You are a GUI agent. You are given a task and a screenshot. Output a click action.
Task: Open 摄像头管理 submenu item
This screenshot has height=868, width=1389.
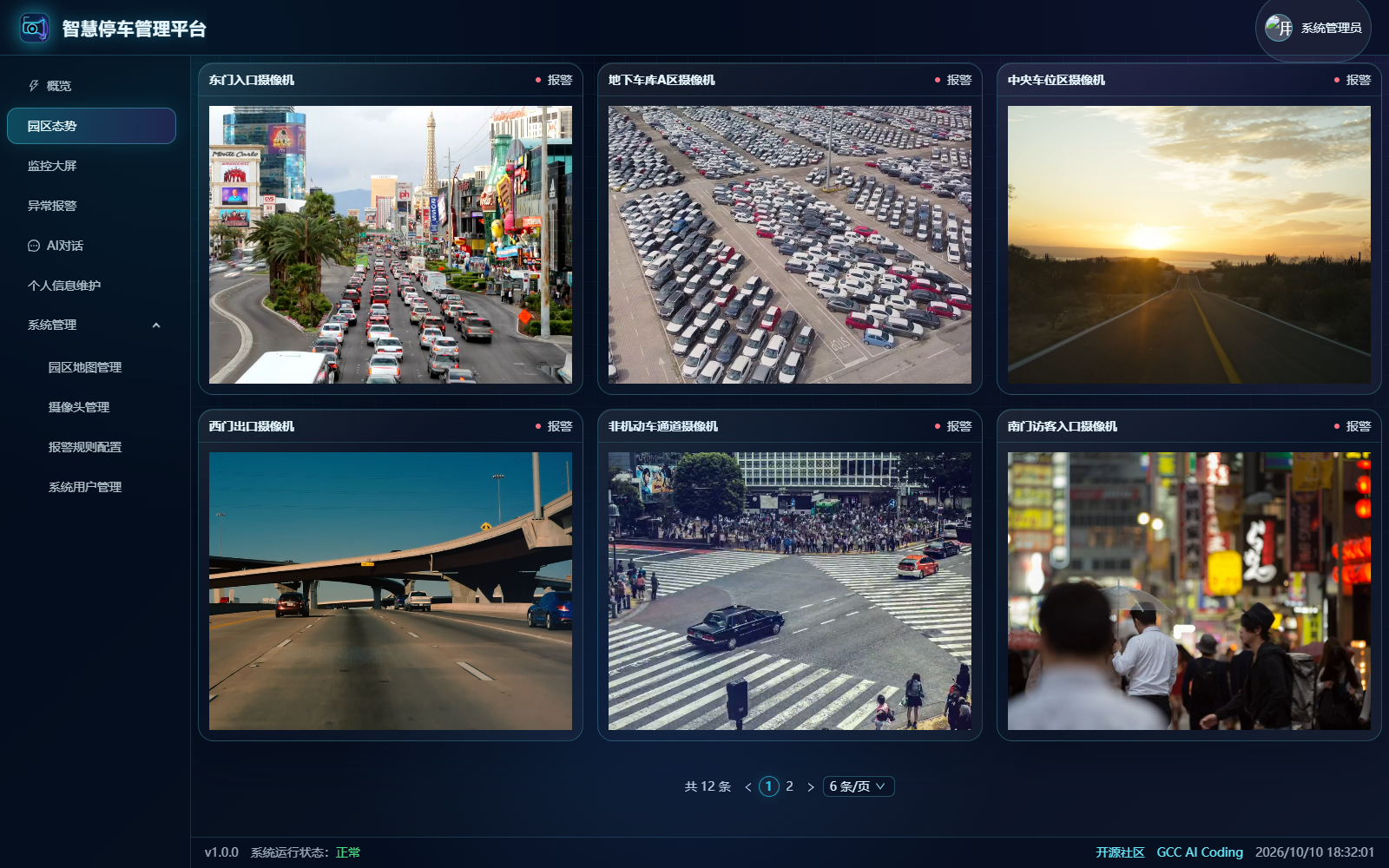pyautogui.click(x=91, y=407)
